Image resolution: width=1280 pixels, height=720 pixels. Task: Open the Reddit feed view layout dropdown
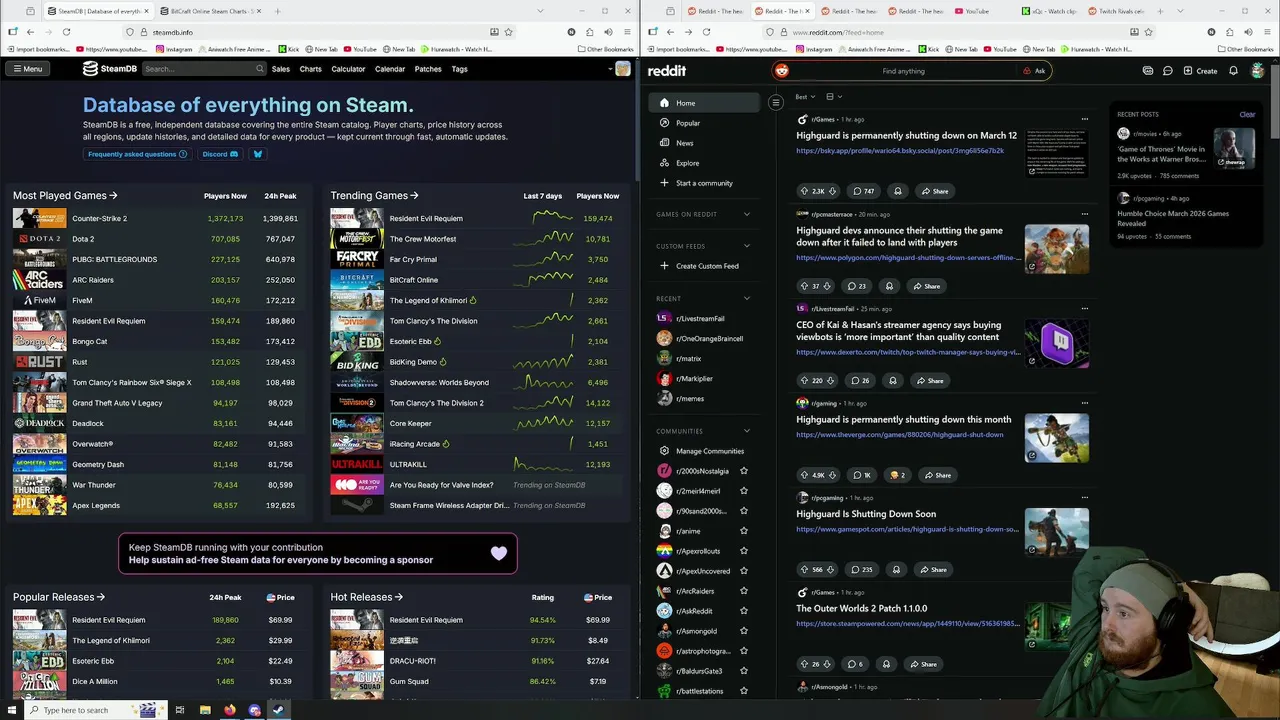834,97
